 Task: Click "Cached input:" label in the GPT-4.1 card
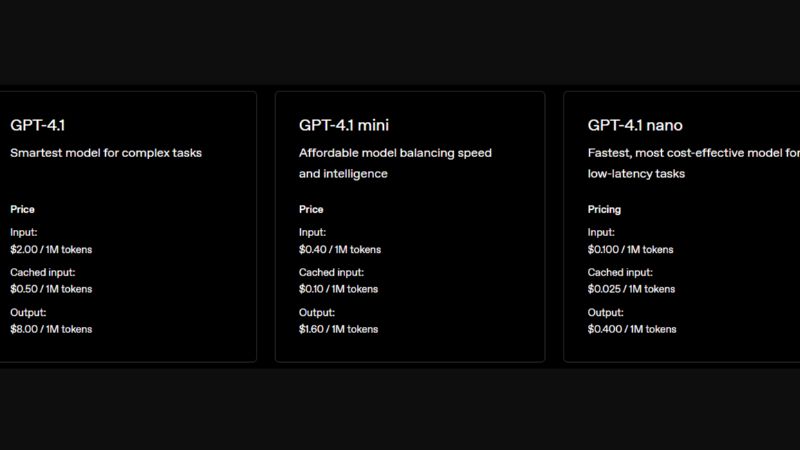click(43, 272)
